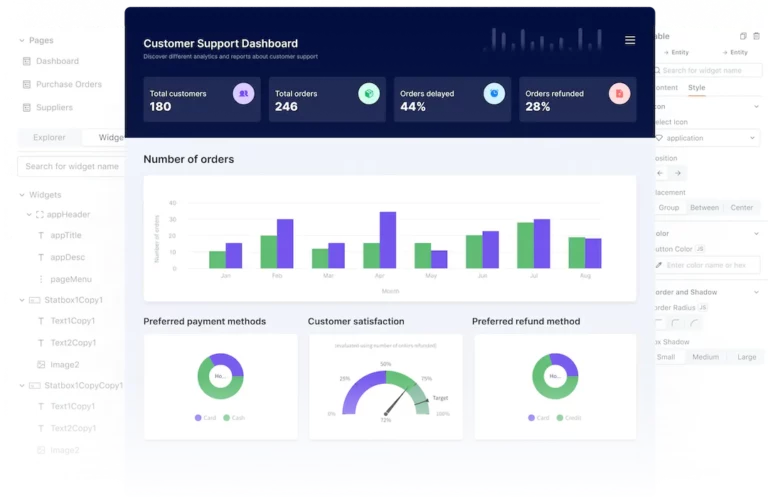Click the copy widget icon in property pane
768x501 pixels.
pos(742,36)
